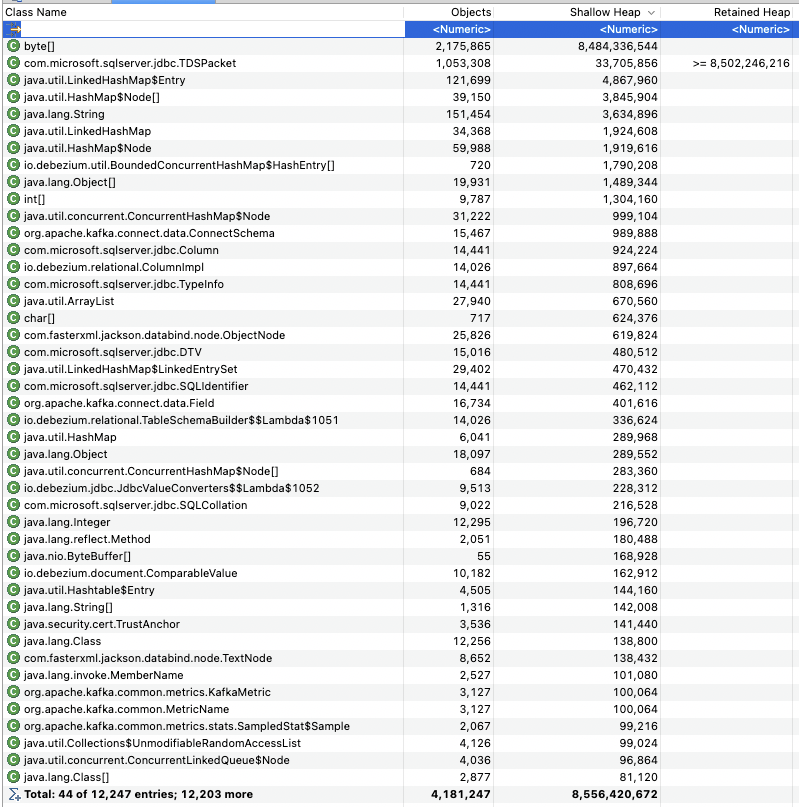799x807 pixels.
Task: Click the total objects count 4,181,247
Action: pyautogui.click(x=460, y=794)
